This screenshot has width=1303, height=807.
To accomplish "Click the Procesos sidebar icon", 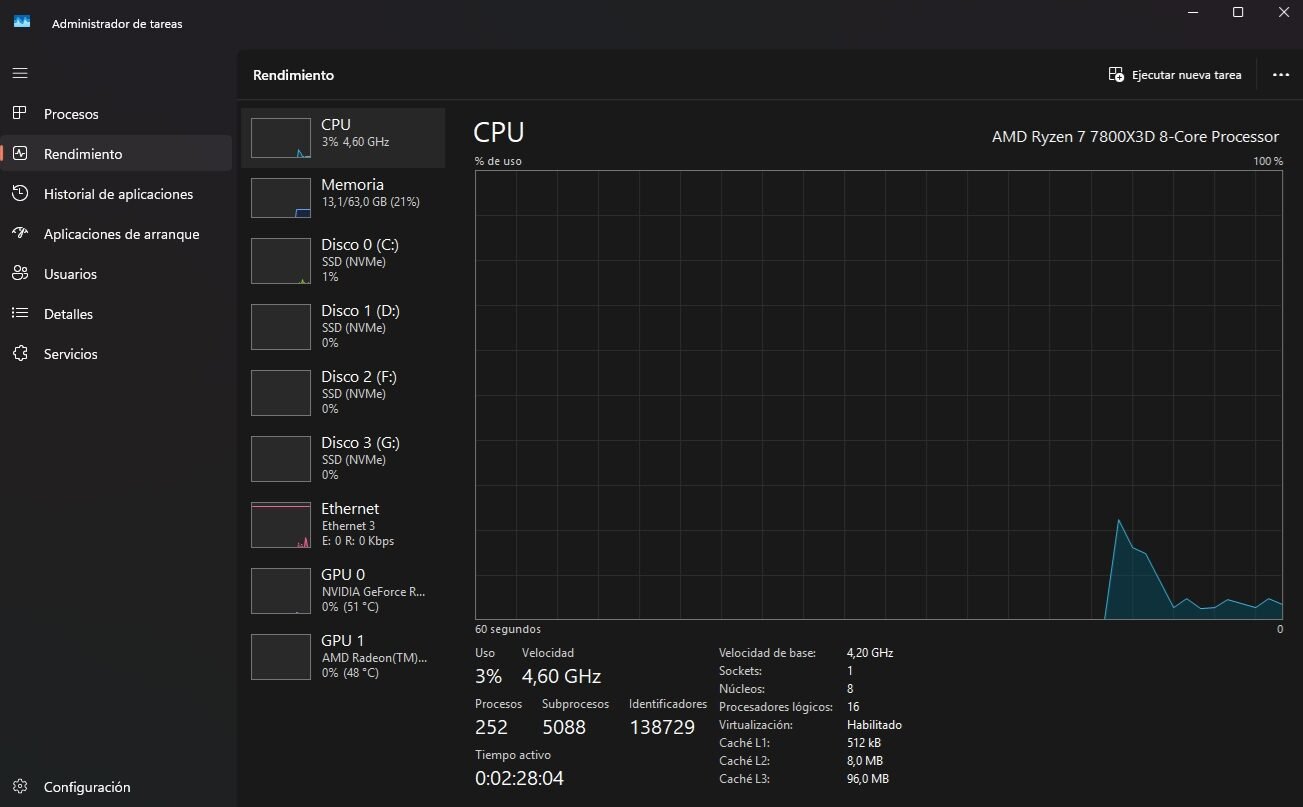I will 20,113.
